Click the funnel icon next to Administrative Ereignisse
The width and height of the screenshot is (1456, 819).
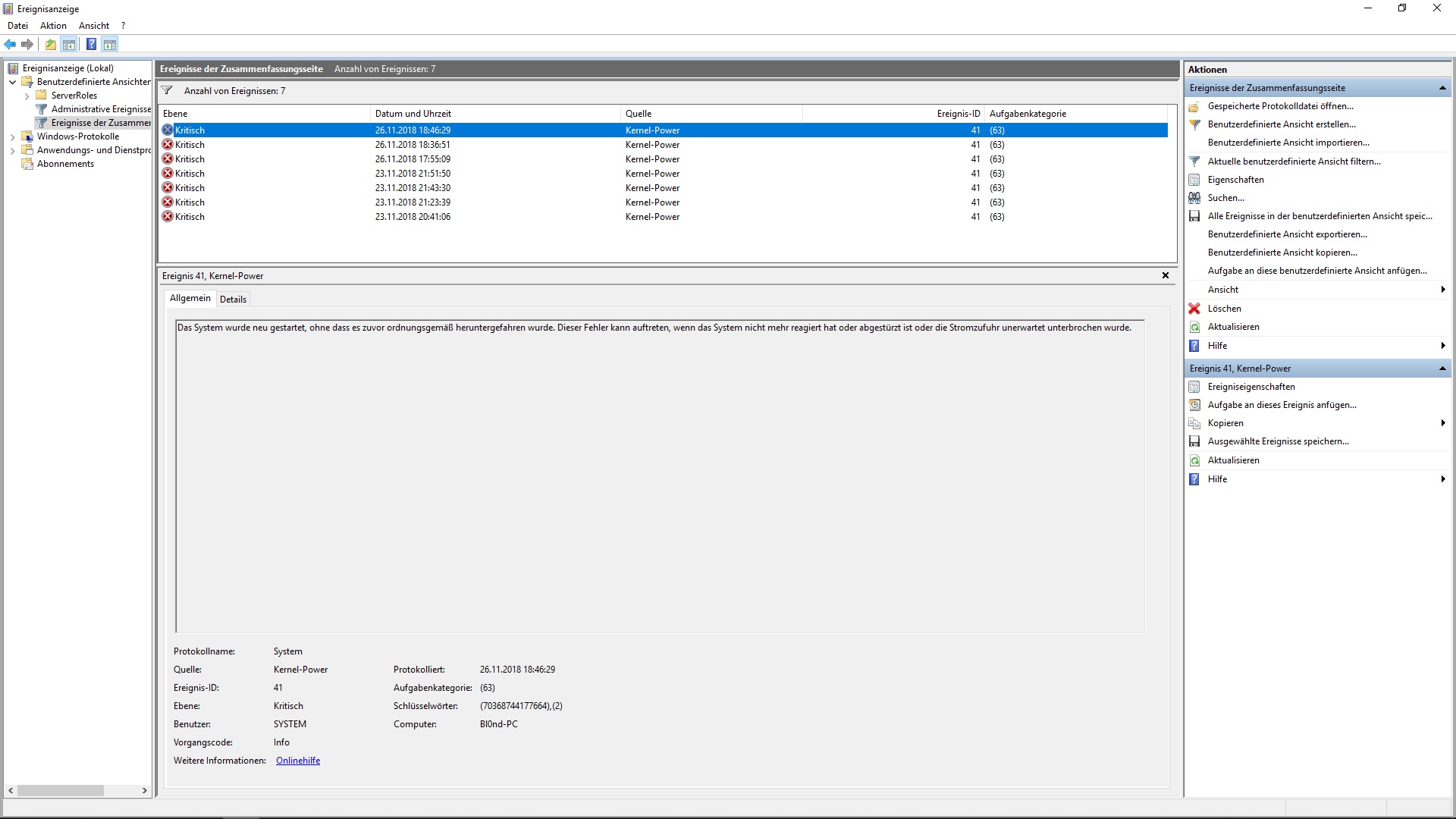42,109
